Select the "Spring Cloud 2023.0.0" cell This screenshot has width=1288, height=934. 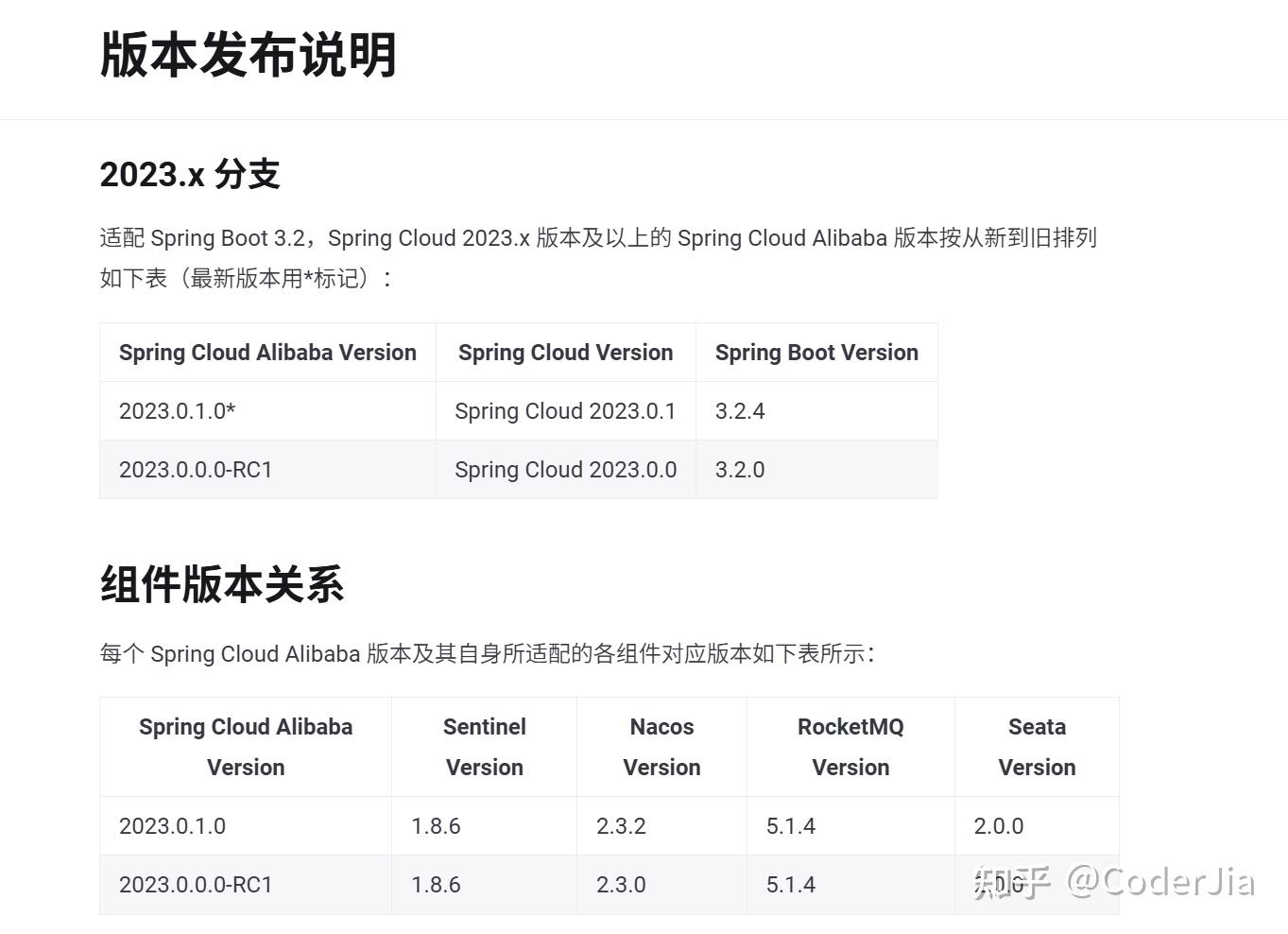[565, 470]
